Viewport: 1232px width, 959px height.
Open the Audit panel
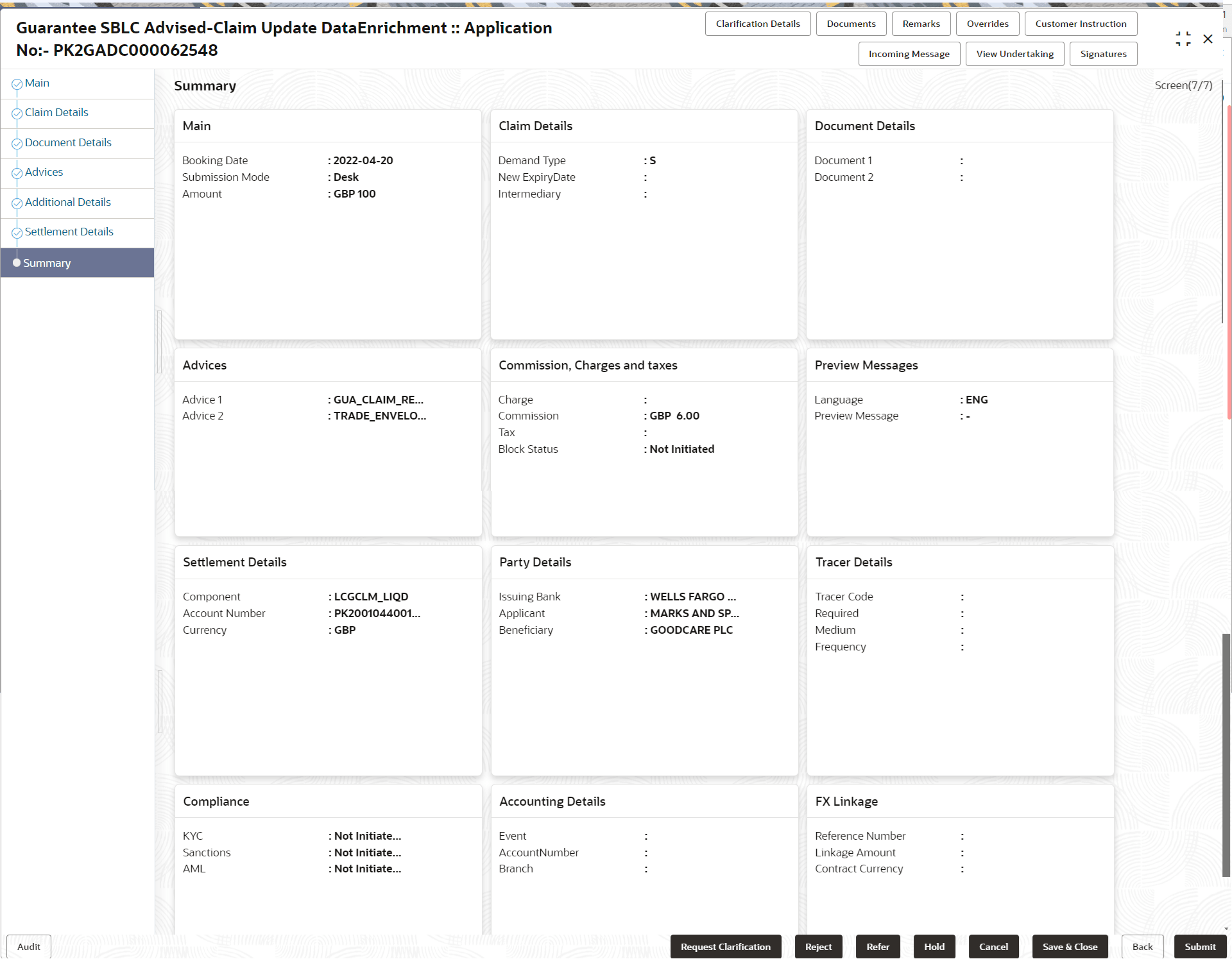(28, 946)
